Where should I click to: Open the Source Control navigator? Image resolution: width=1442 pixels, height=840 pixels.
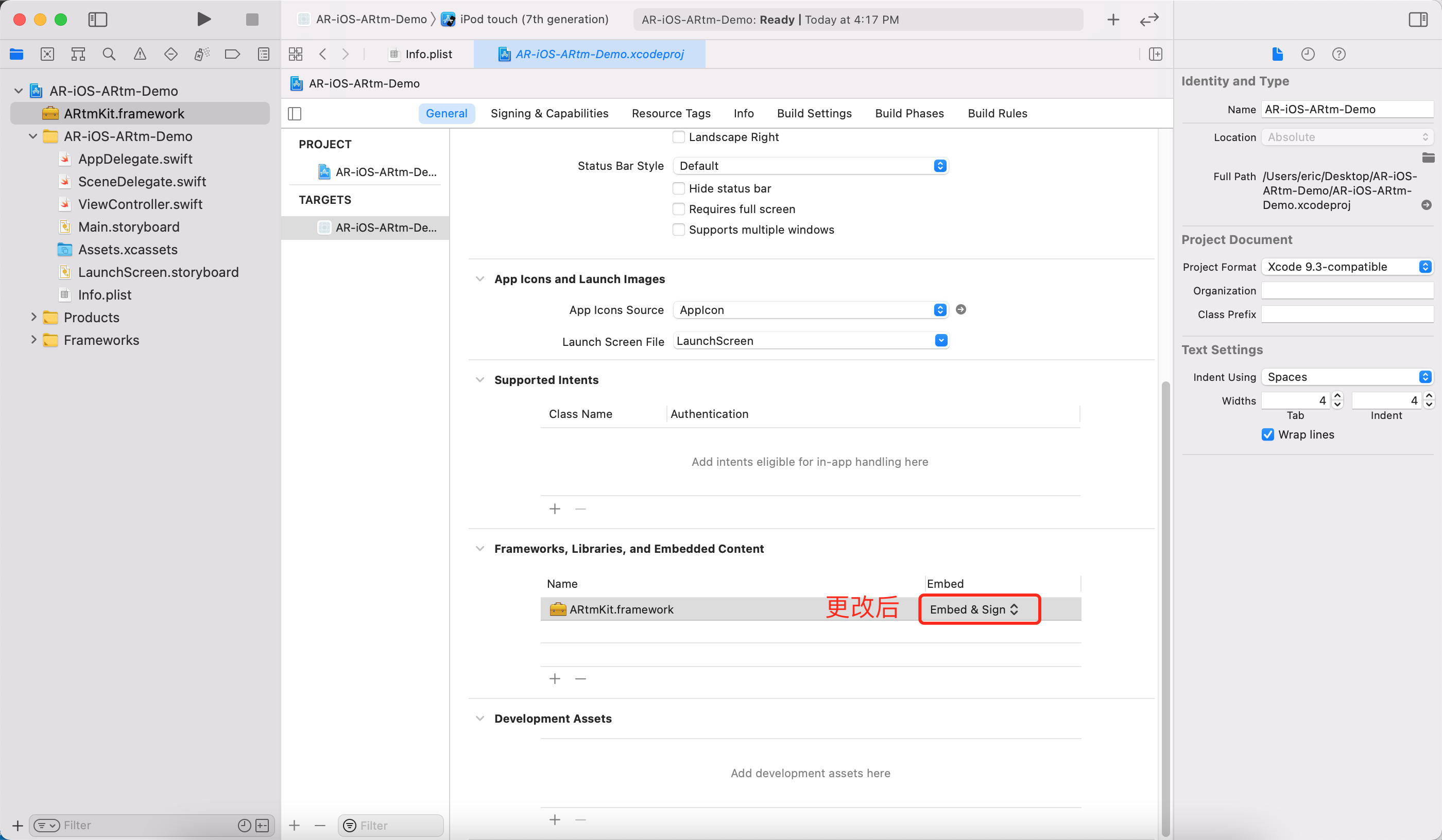(47, 55)
